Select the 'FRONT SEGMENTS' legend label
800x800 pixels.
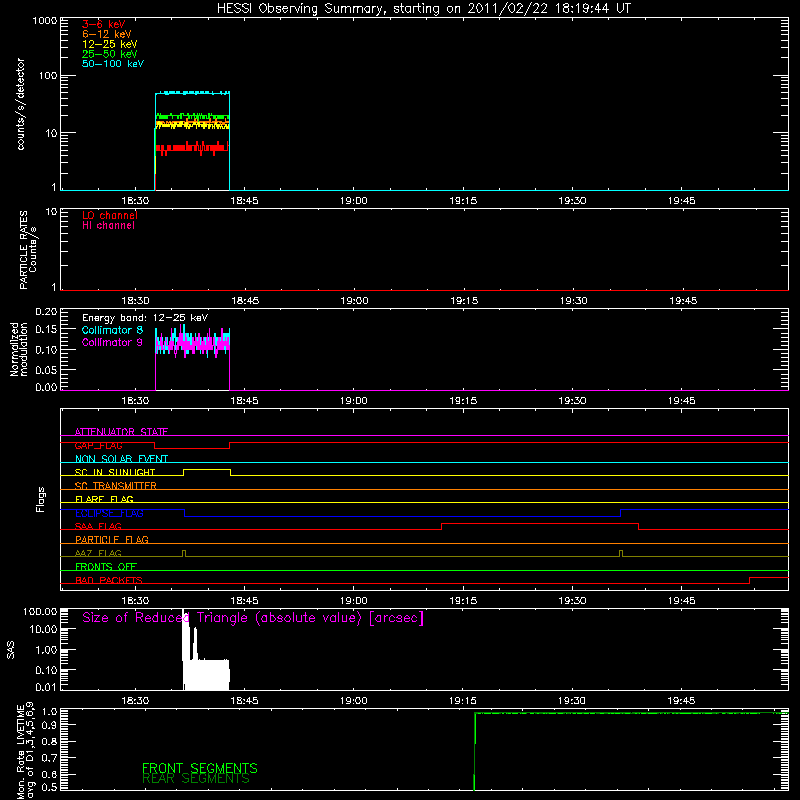click(x=199, y=768)
